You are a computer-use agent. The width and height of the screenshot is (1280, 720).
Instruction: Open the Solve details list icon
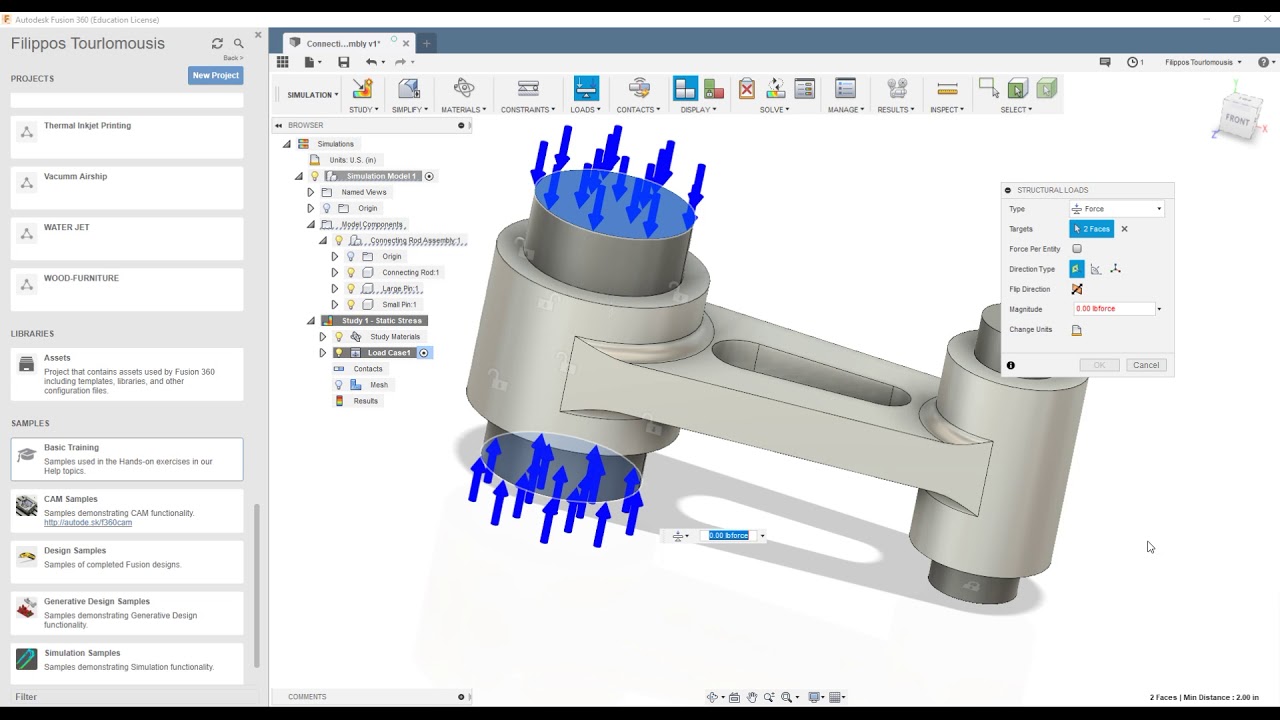(804, 89)
